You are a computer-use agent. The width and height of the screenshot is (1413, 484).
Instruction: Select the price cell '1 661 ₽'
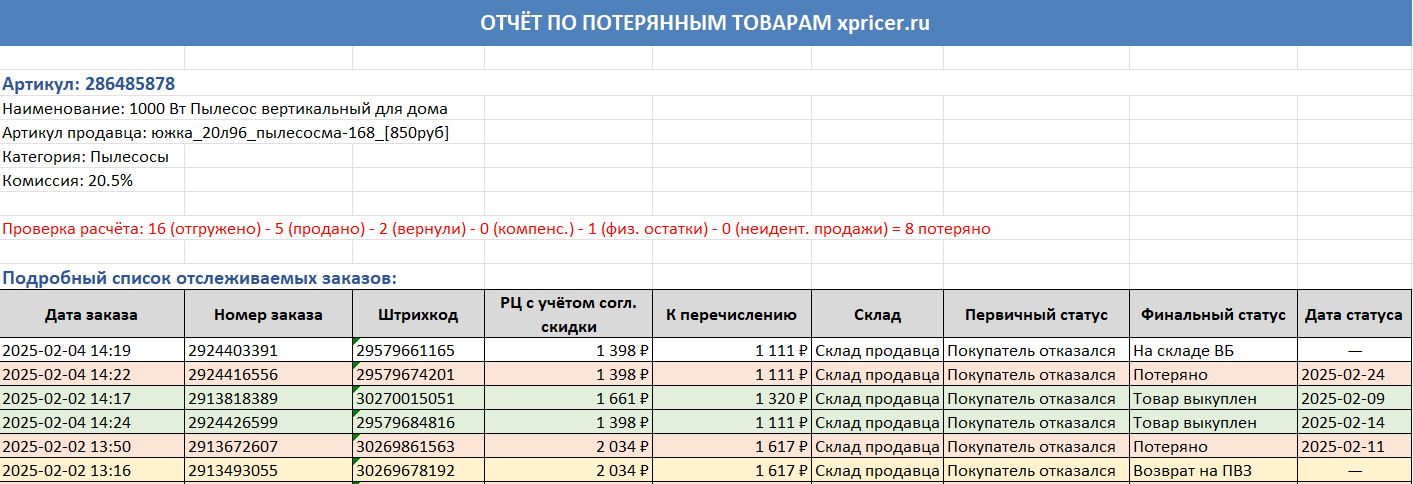point(568,399)
